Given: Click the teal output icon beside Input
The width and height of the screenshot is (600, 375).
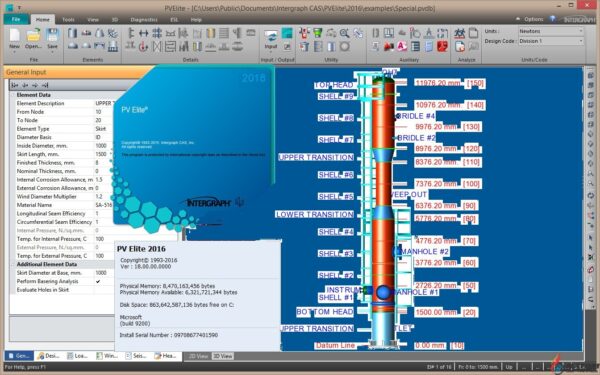Looking at the screenshot, I should [287, 33].
